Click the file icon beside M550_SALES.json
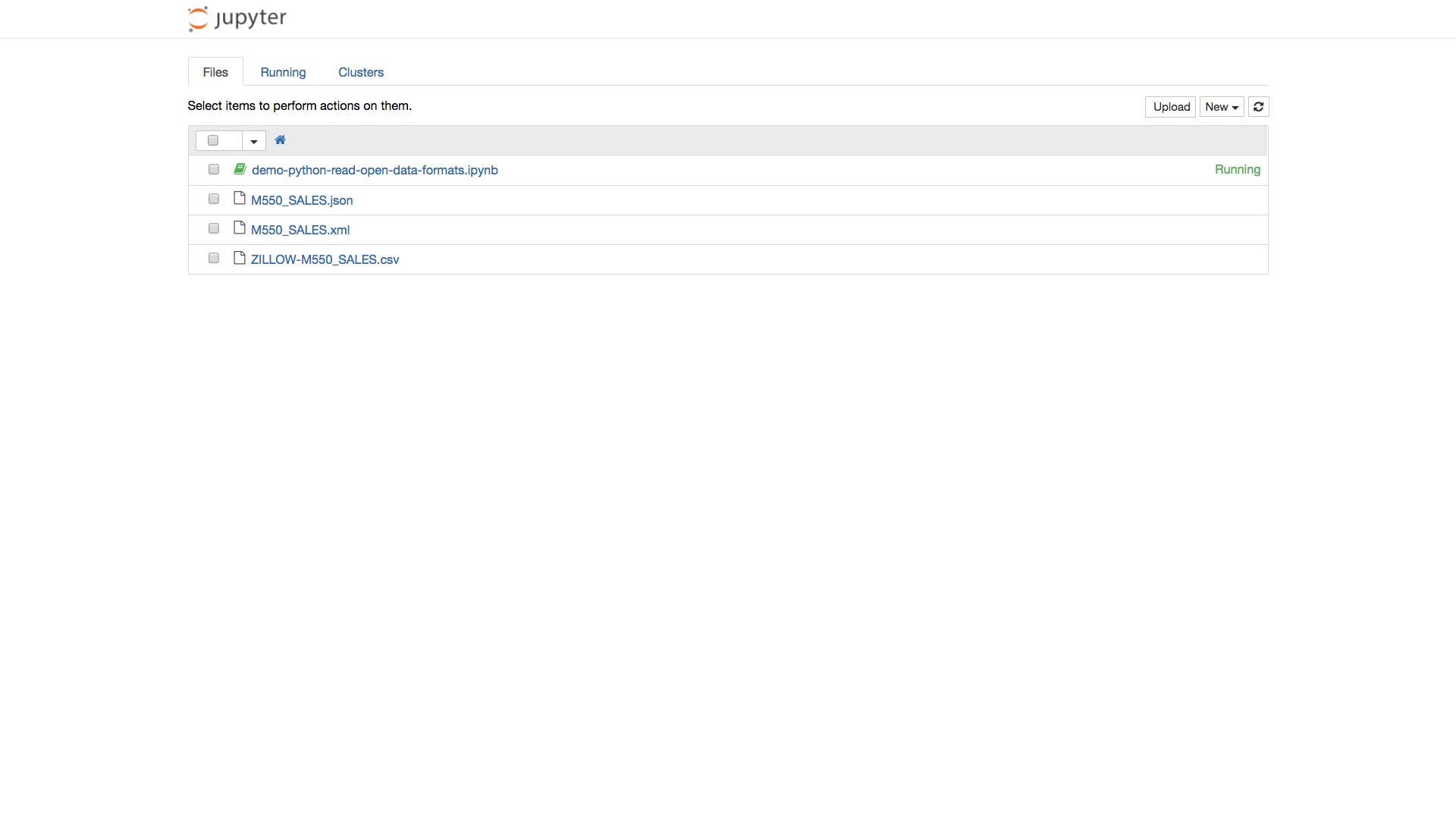The image size is (1456, 819). pos(240,199)
